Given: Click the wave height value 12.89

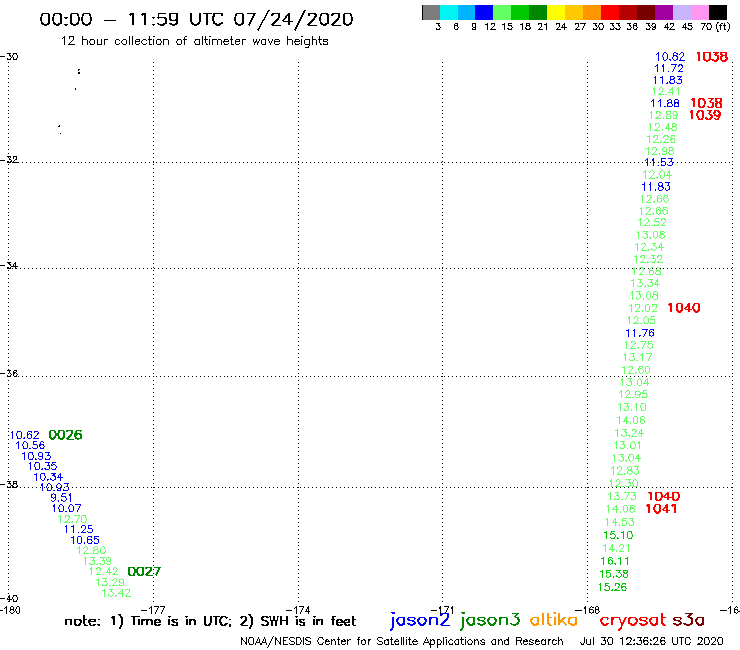Looking at the screenshot, I should coord(663,116).
